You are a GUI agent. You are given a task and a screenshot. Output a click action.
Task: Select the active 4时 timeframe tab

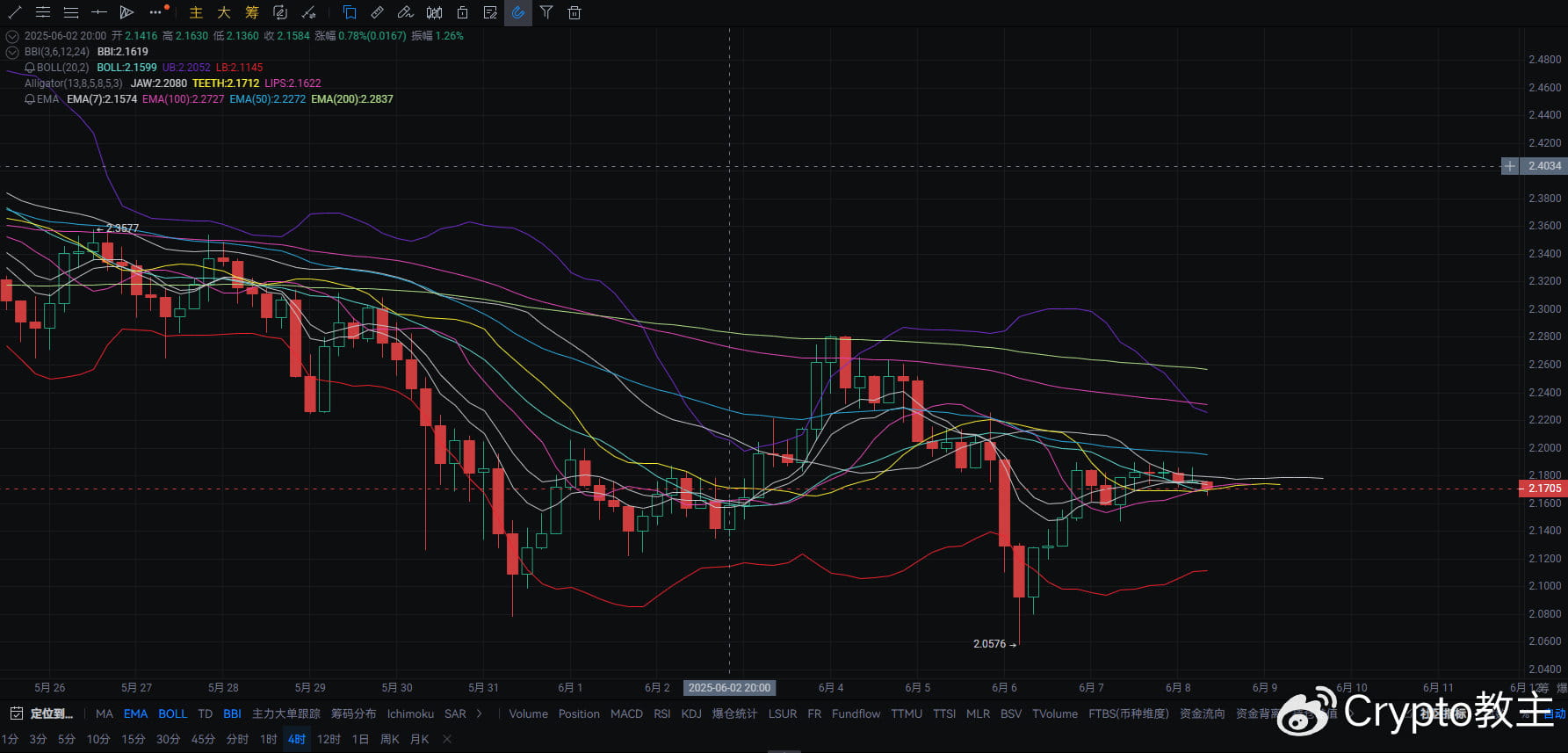[297, 739]
